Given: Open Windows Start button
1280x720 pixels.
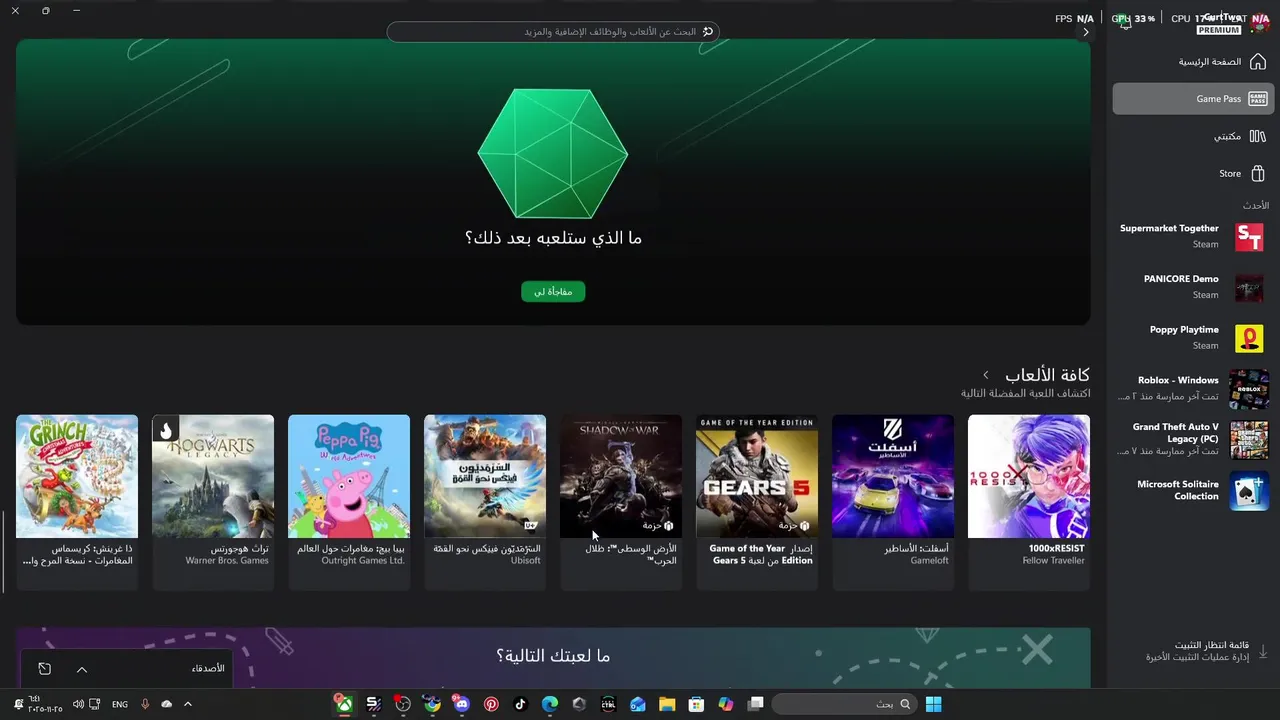Looking at the screenshot, I should (x=933, y=704).
